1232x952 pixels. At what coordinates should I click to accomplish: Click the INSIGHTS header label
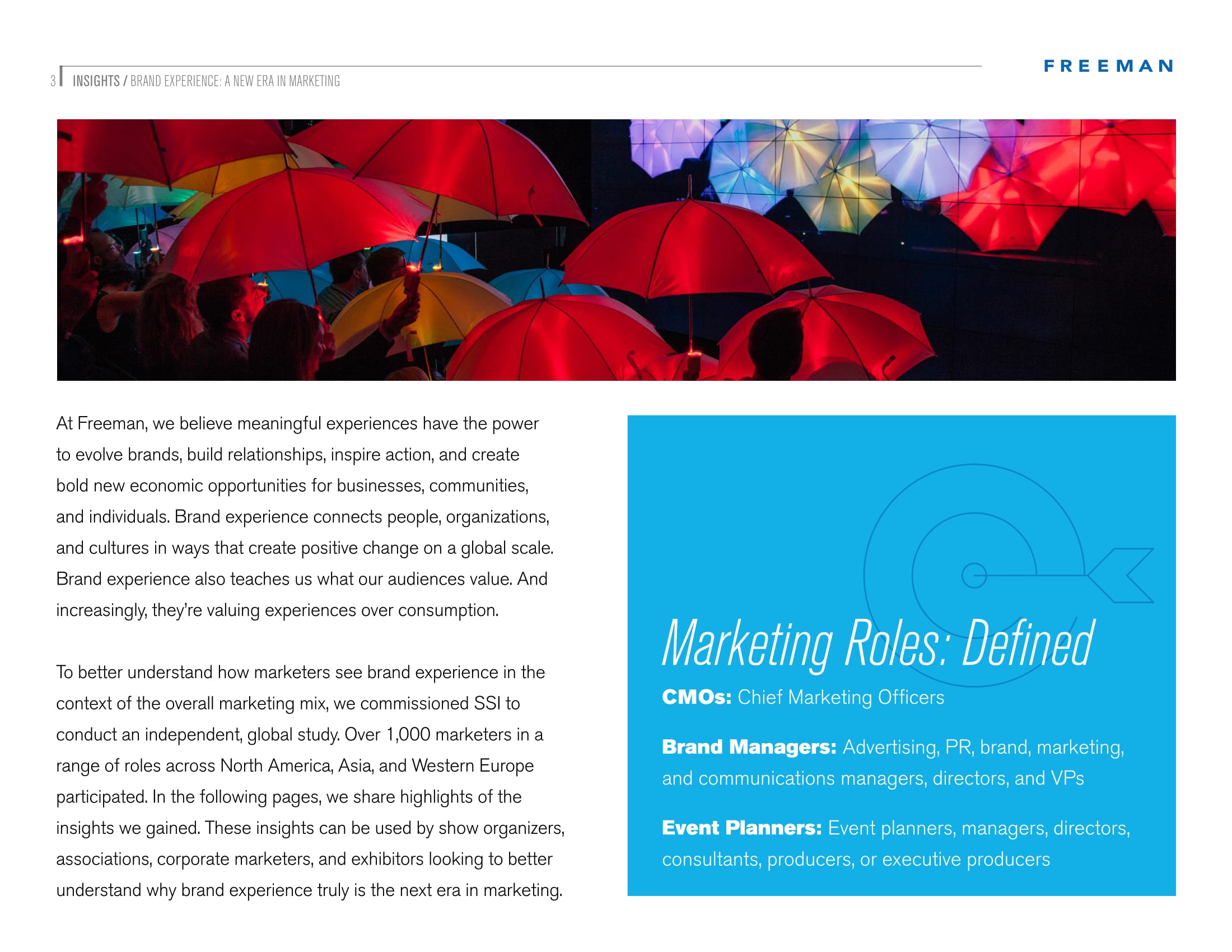coord(96,81)
